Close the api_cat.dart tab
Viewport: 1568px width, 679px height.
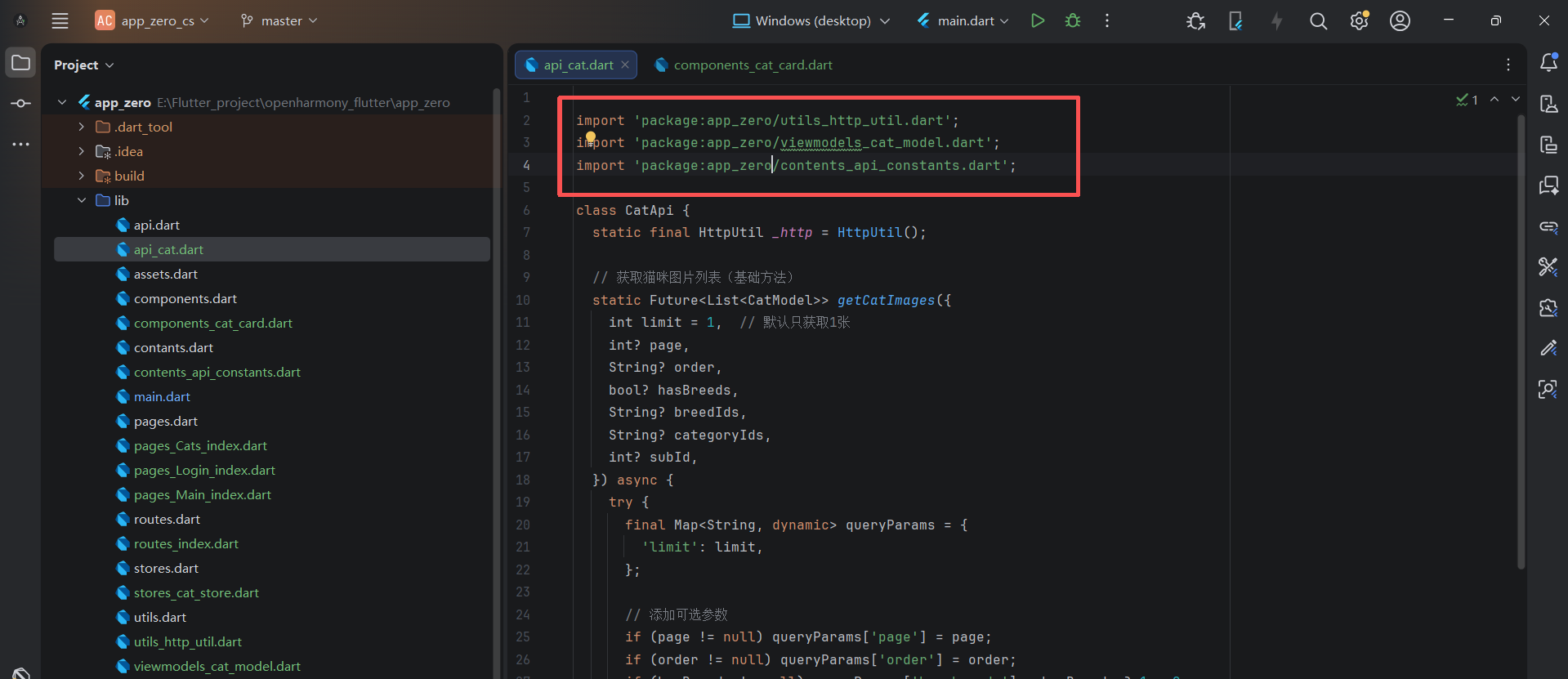pos(625,65)
